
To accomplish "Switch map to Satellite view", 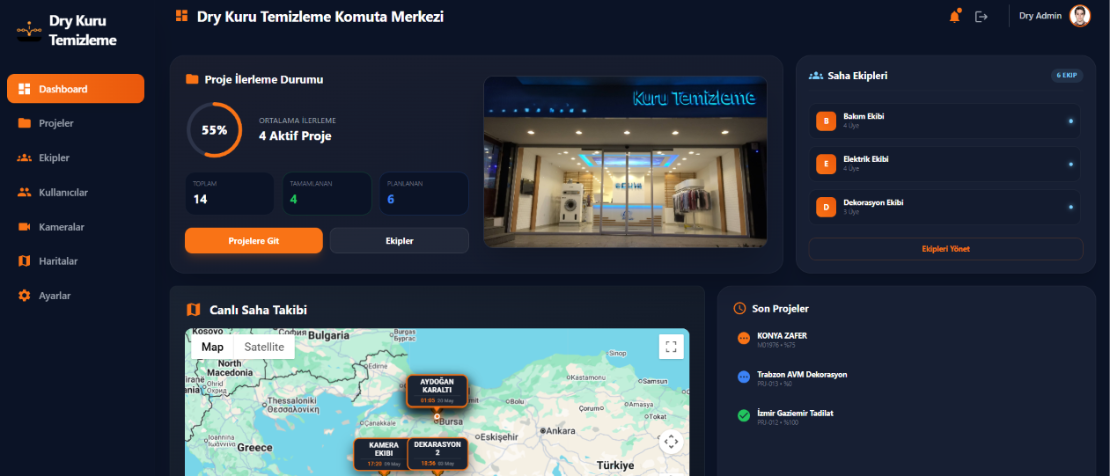I will [264, 347].
